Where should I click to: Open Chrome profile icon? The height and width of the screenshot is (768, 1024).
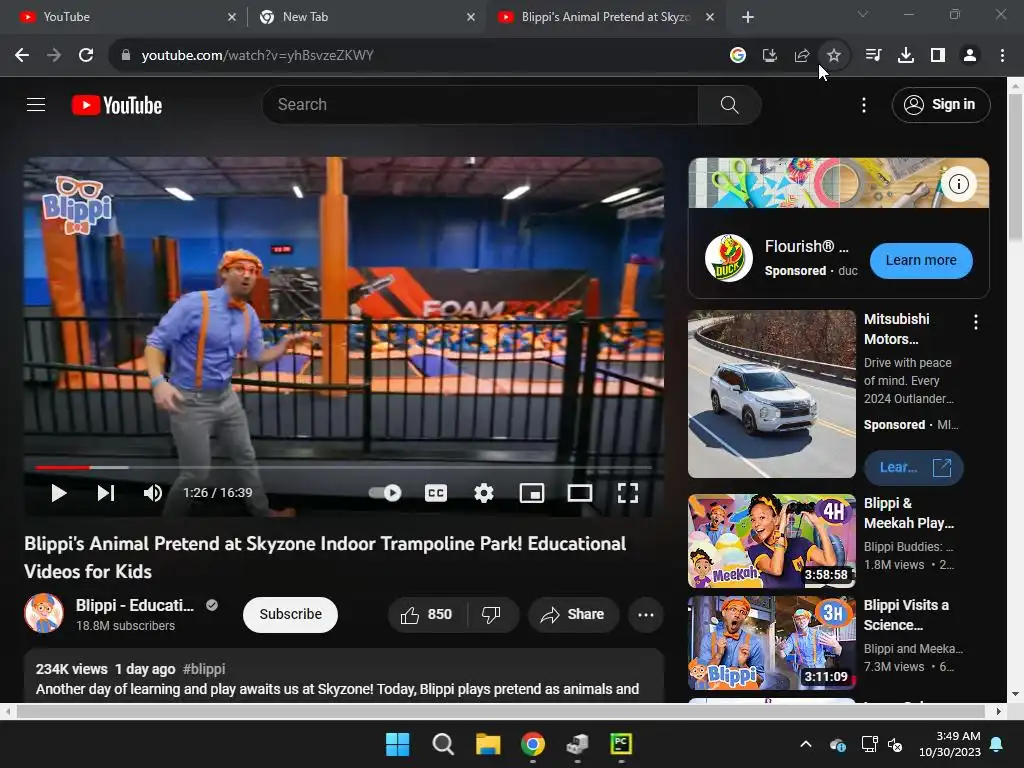(970, 56)
